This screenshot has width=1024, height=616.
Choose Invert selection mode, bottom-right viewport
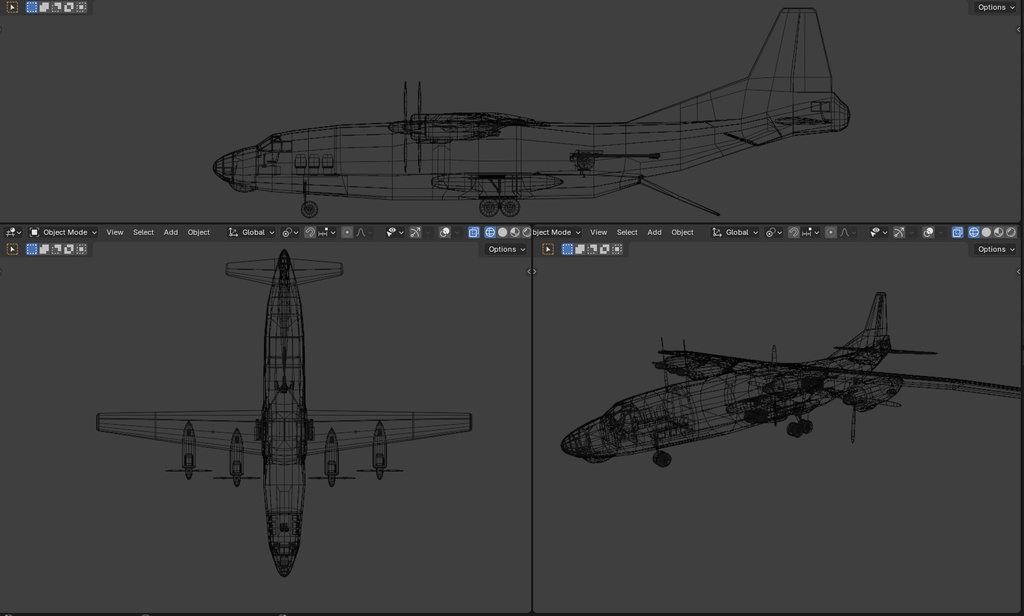(605, 249)
